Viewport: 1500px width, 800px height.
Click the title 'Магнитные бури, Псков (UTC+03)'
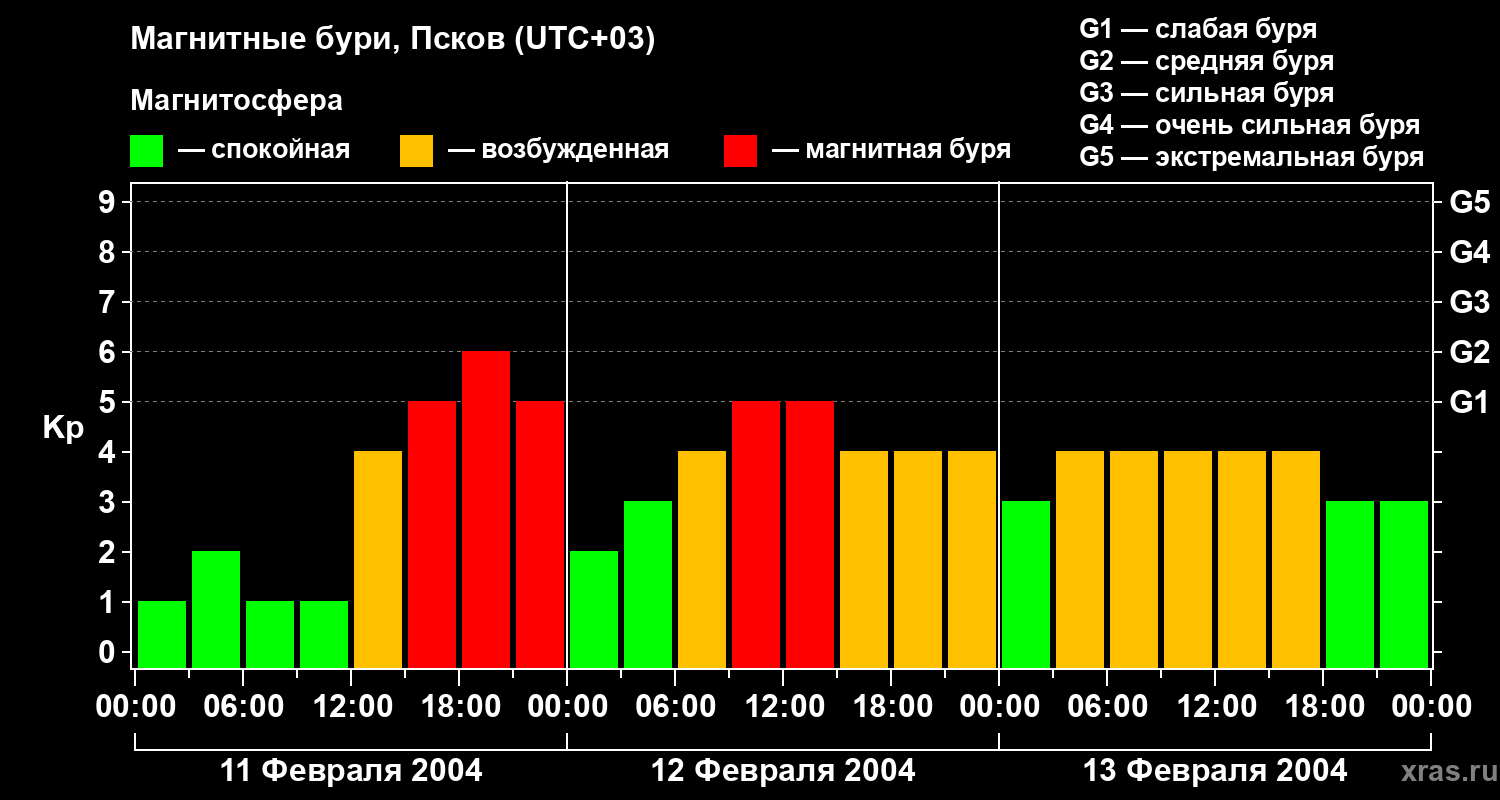pos(393,40)
